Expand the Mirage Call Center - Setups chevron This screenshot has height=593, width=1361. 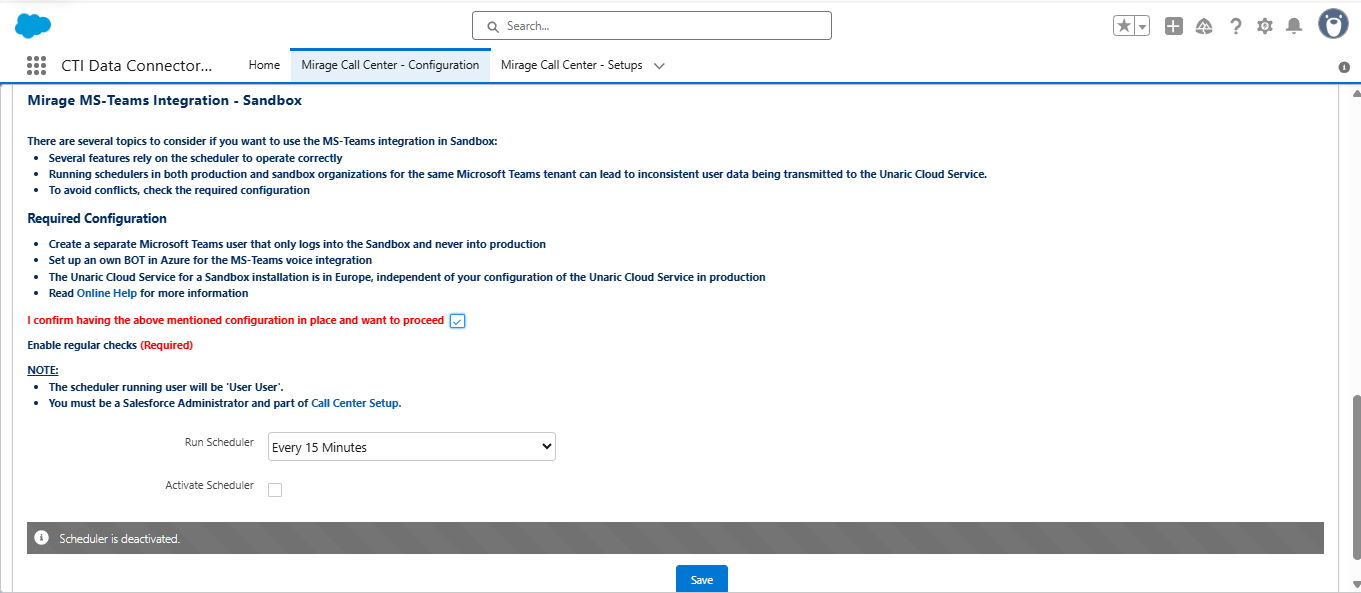click(659, 66)
